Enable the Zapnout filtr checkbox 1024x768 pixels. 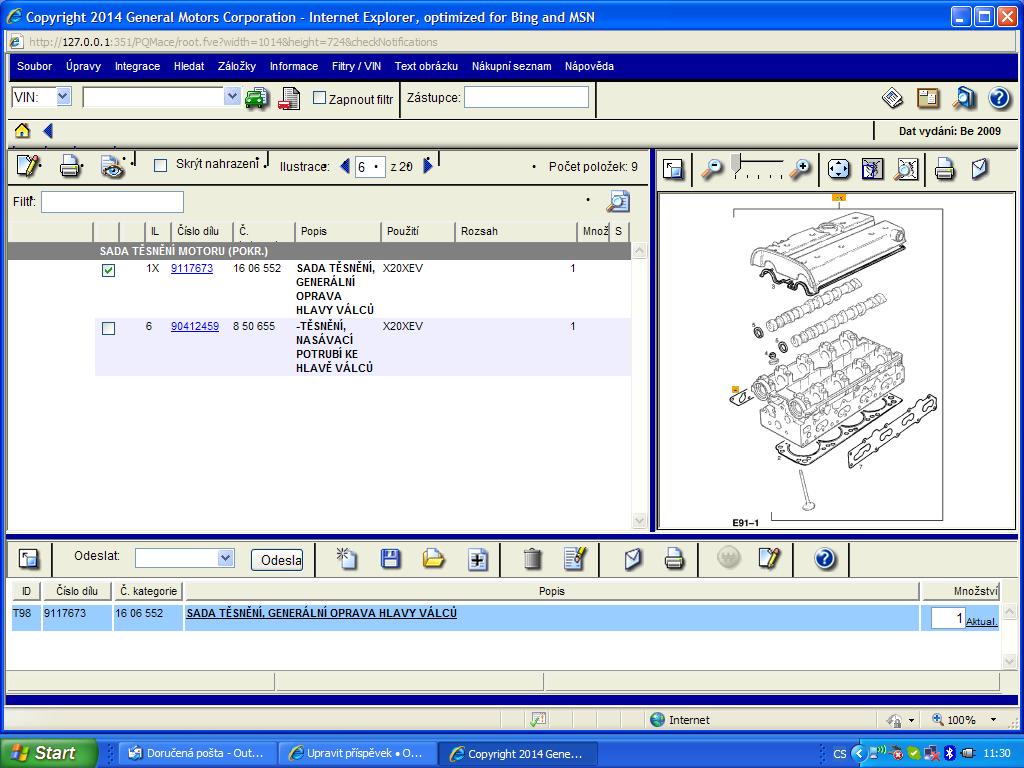320,98
